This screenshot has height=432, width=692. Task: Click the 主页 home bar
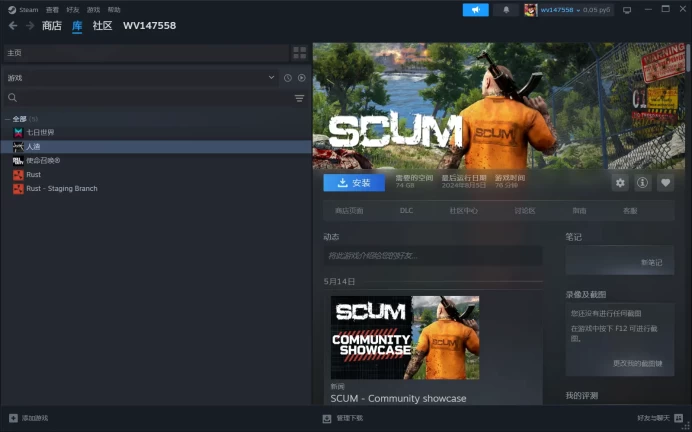[146, 53]
